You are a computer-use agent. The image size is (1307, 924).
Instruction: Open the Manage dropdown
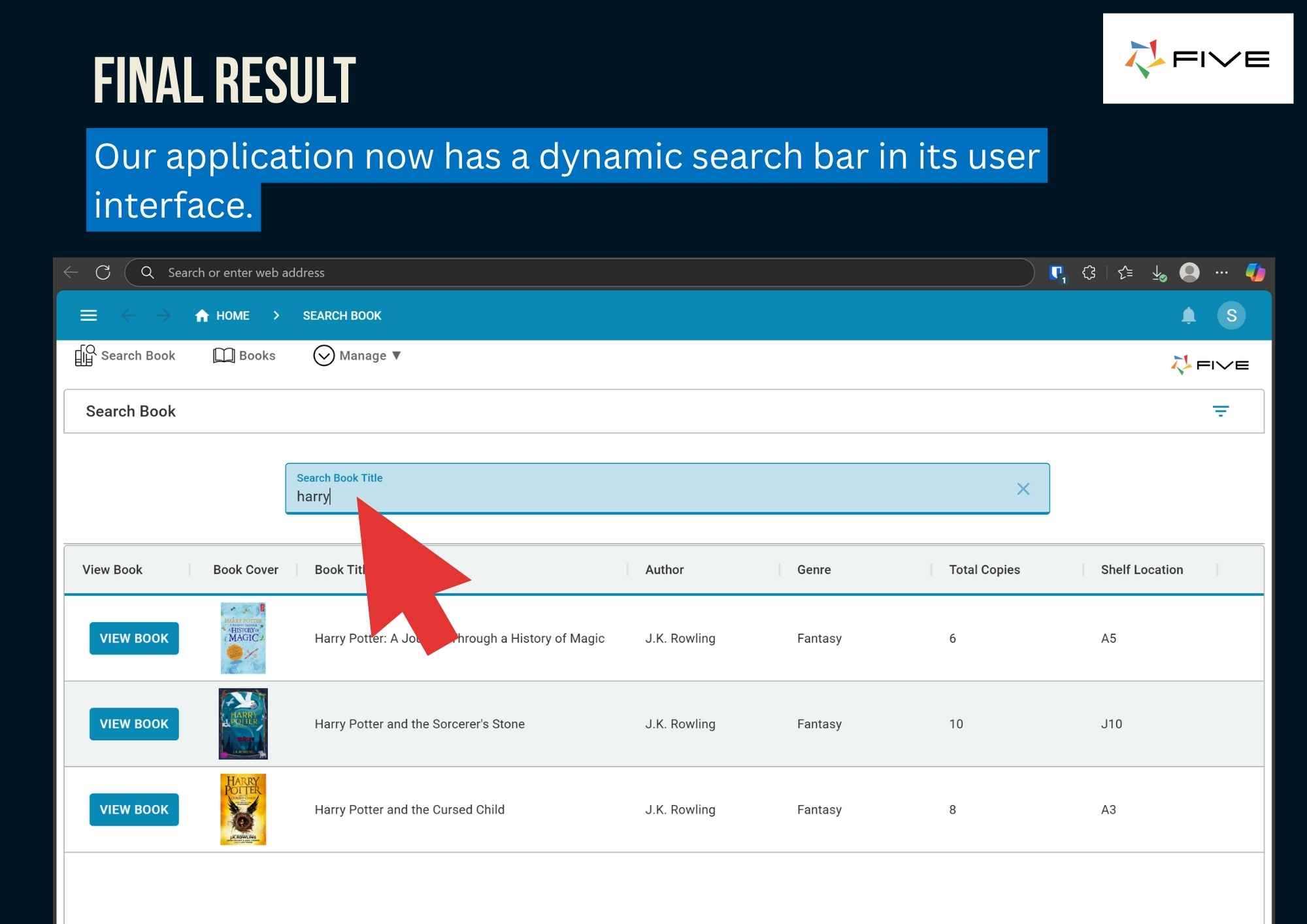(x=357, y=355)
